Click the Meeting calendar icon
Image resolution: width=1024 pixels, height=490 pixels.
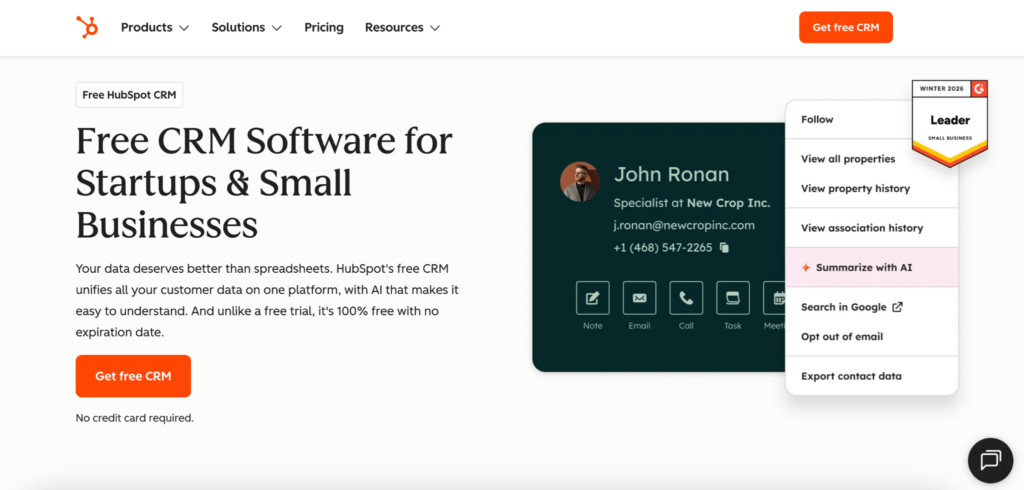(775, 298)
